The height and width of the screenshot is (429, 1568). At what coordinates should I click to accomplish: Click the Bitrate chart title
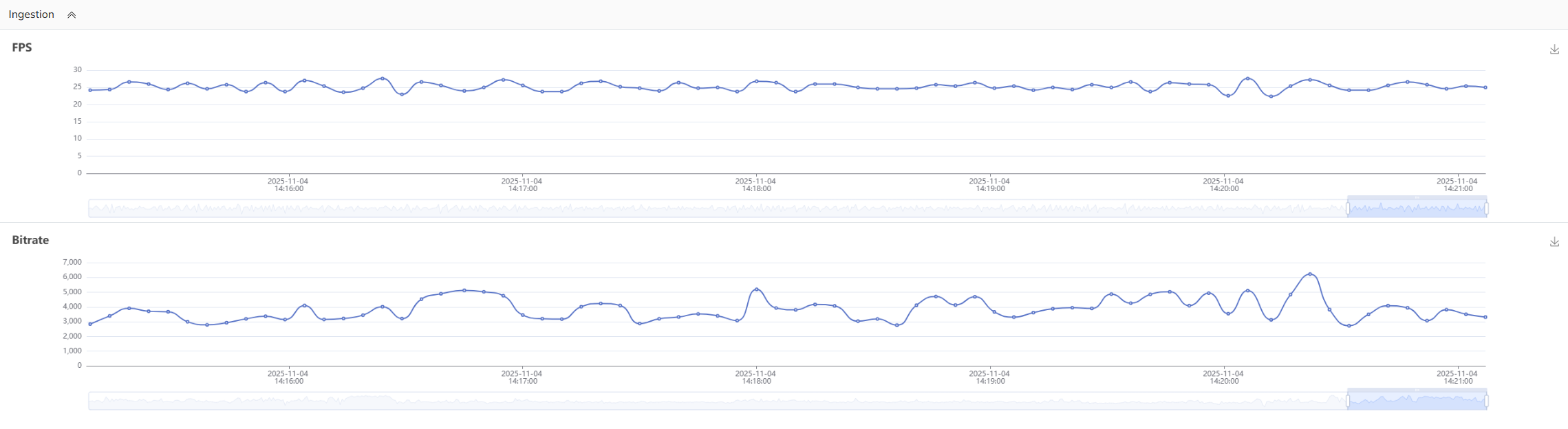30,240
